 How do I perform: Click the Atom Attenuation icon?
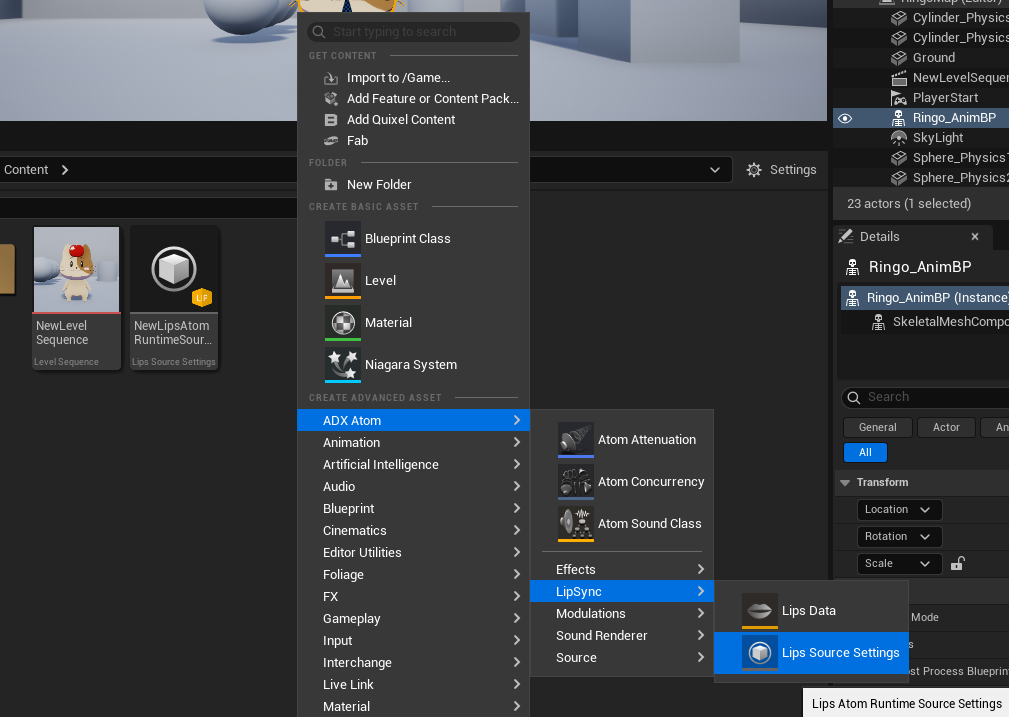coord(576,440)
